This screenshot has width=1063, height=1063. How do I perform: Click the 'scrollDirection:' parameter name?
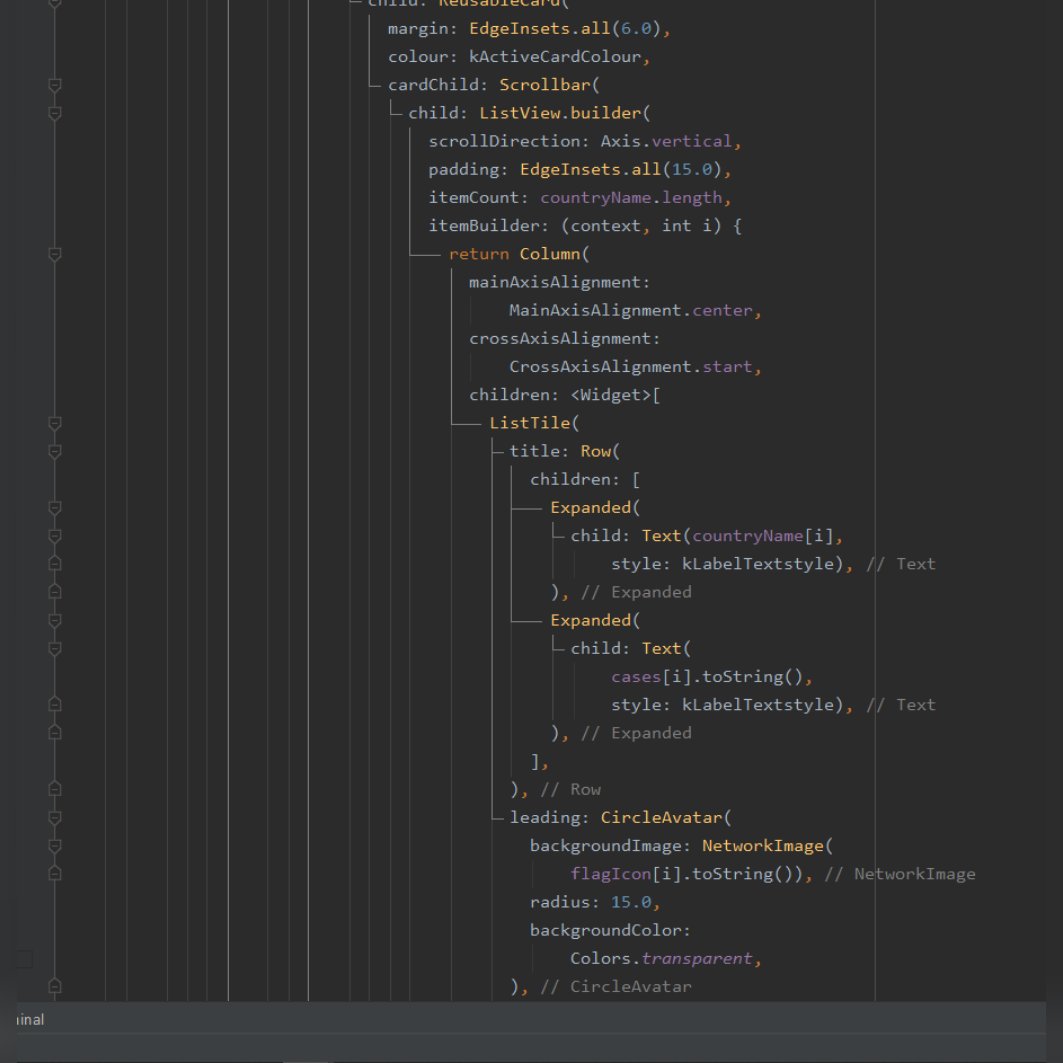pyautogui.click(x=508, y=141)
